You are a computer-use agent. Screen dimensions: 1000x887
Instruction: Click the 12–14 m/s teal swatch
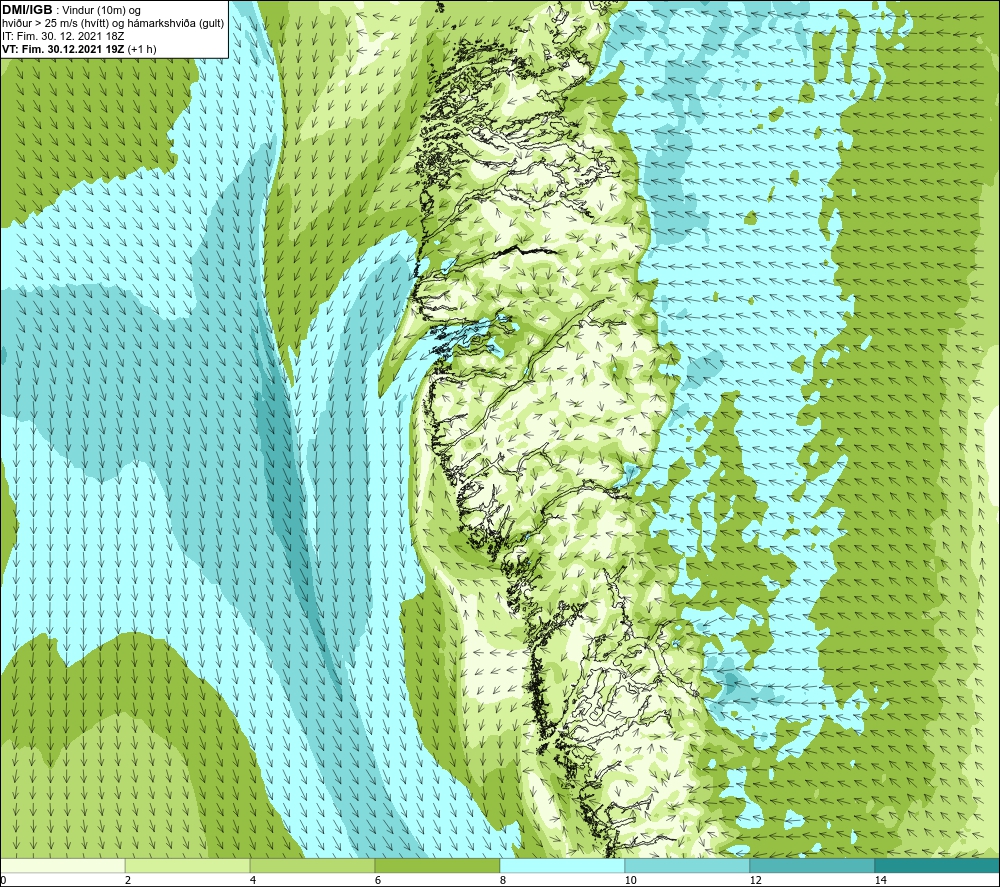[812, 865]
